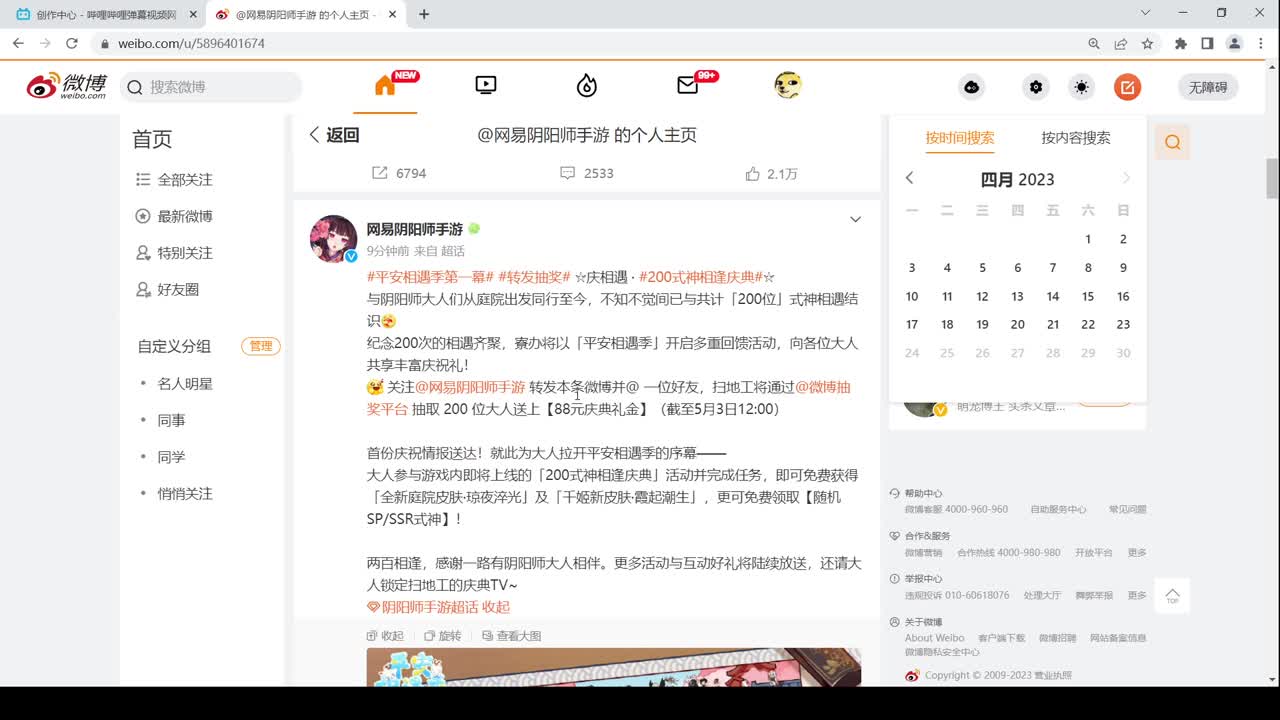This screenshot has width=1280, height=720.
Task: Open the 同事 group
Action: [171, 420]
